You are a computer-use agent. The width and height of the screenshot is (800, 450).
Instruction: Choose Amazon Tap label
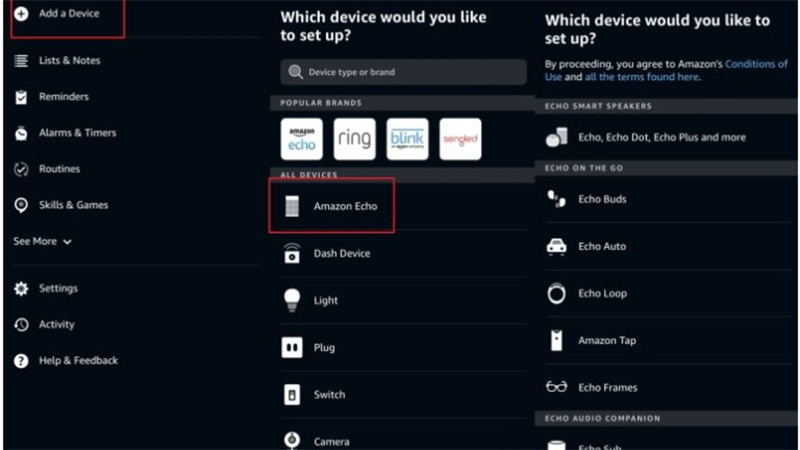tap(607, 340)
